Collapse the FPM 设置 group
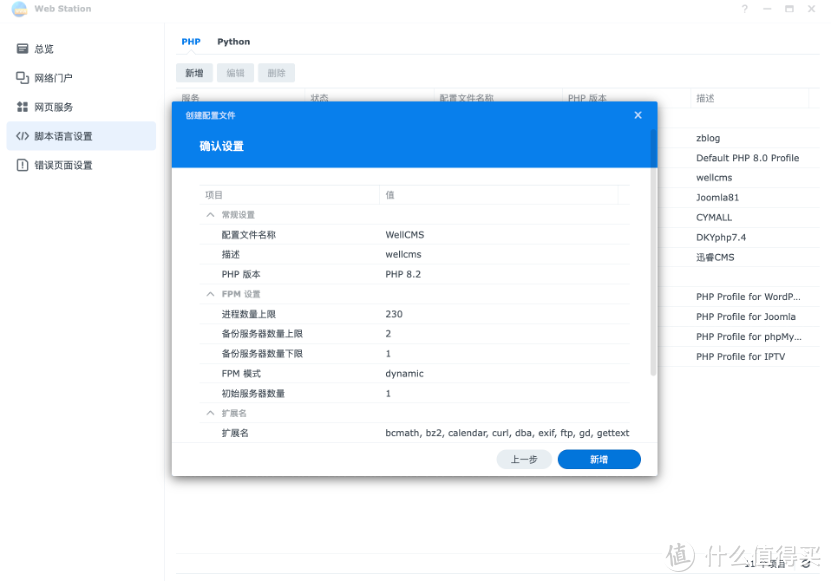This screenshot has height=582, width=832. (210, 294)
